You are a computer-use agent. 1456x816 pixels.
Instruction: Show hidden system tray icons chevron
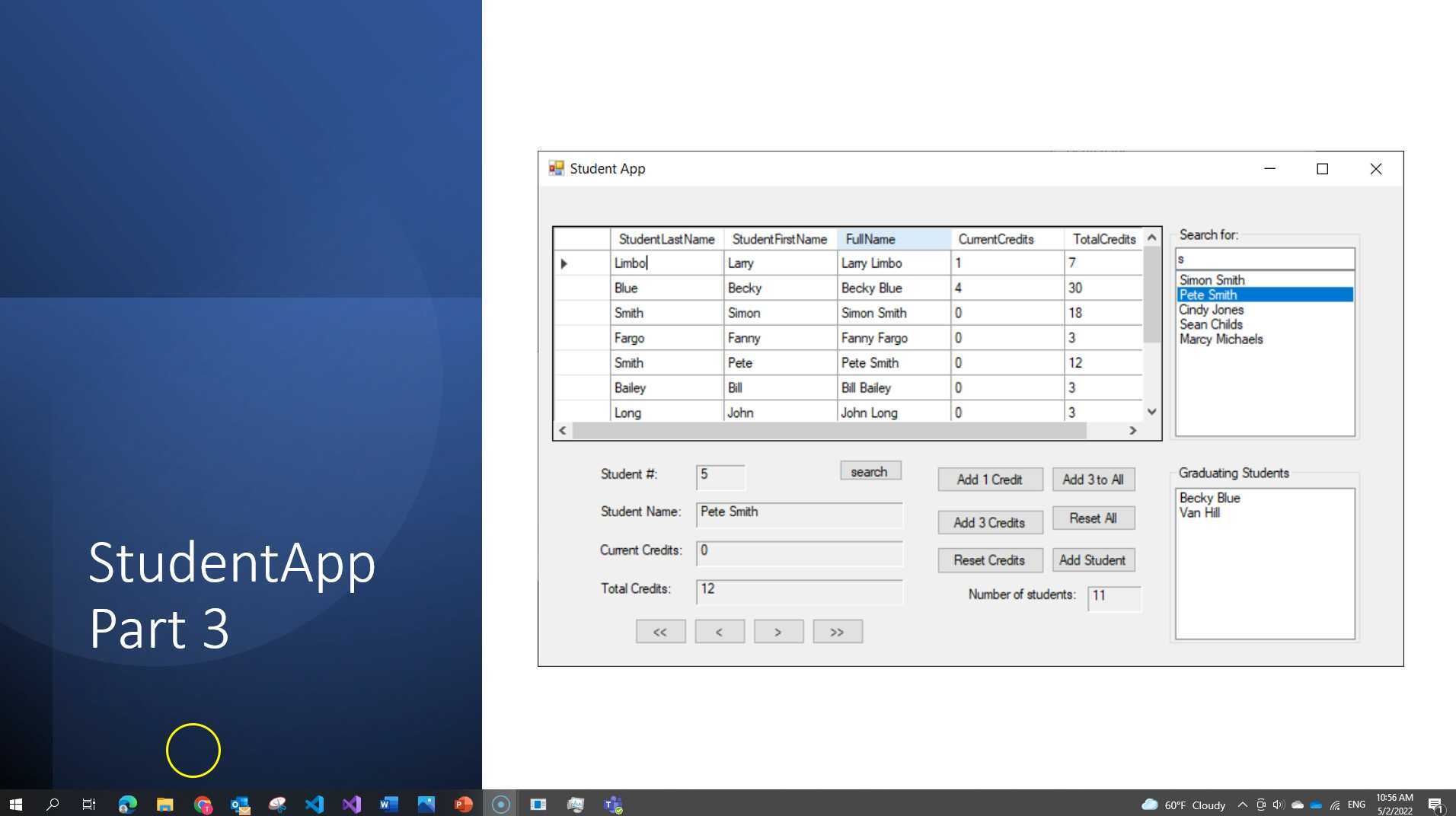click(x=1242, y=805)
